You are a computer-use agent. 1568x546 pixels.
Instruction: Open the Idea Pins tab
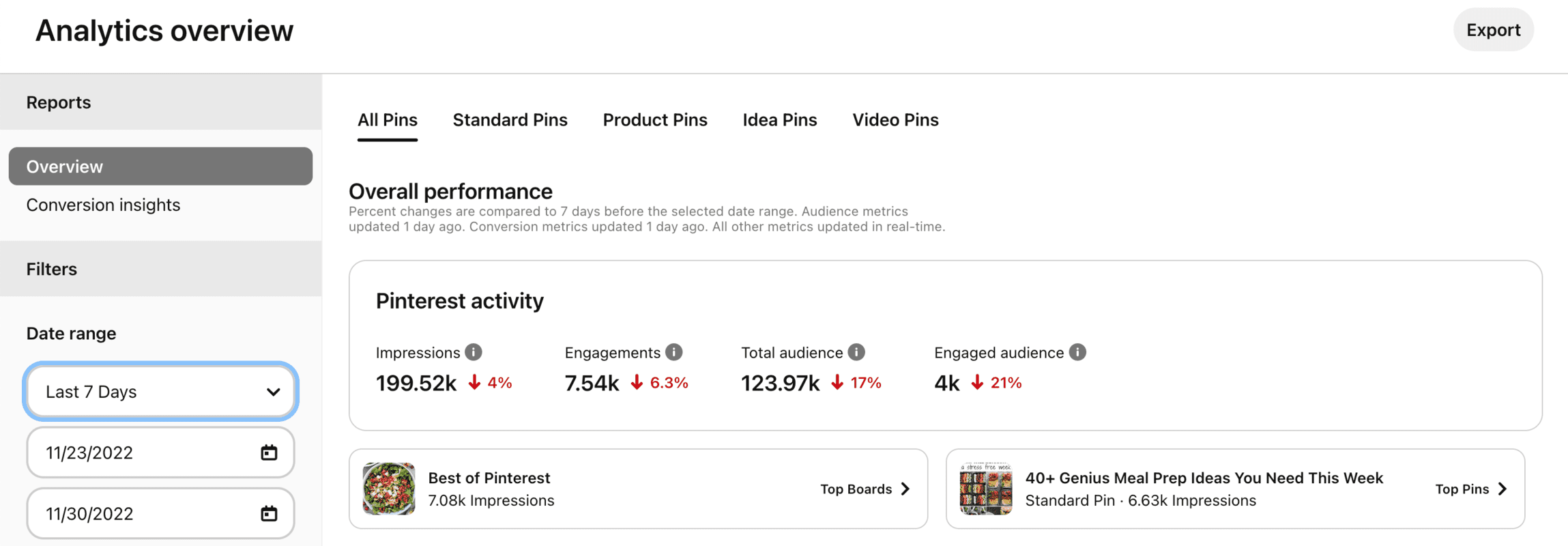coord(779,119)
